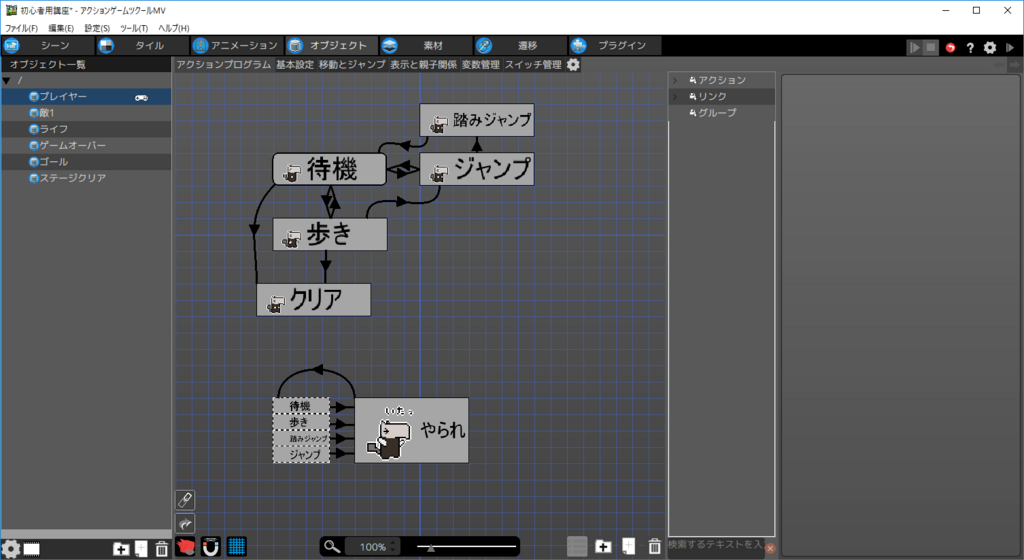The image size is (1024, 560).
Task: Click the search text field 検索するテキストを入
Action: (716, 544)
